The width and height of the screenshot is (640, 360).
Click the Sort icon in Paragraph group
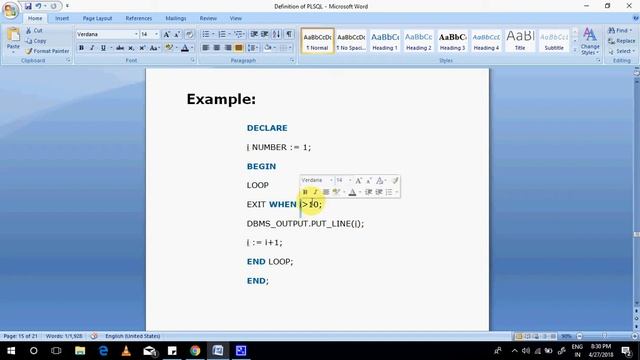point(276,34)
